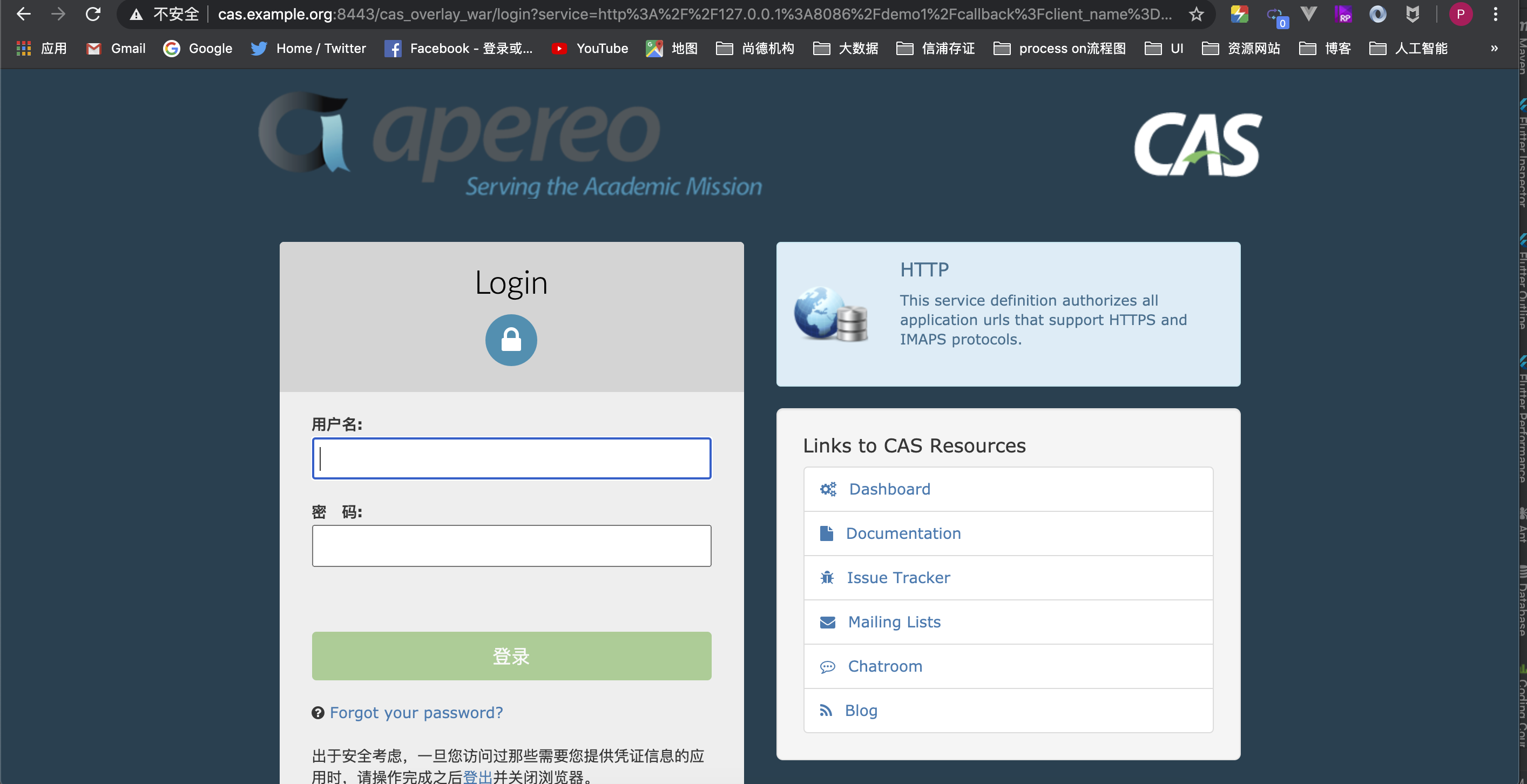Viewport: 1527px width, 784px height.
Task: Click the CAS logo
Action: [x=1198, y=145]
